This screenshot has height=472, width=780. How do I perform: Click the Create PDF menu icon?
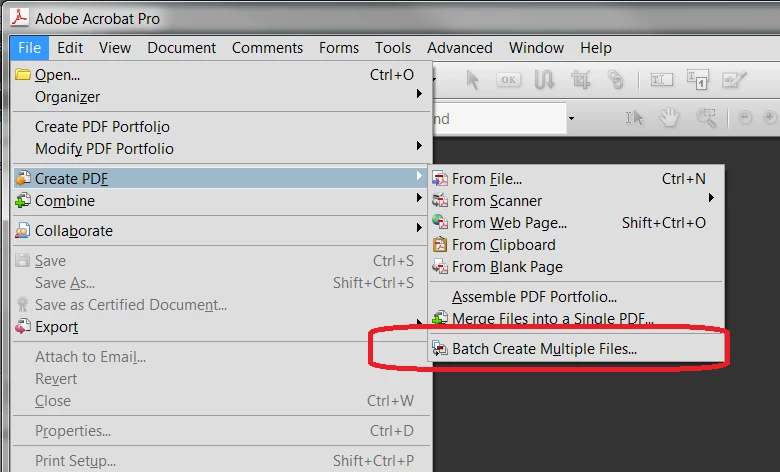pyautogui.click(x=23, y=178)
